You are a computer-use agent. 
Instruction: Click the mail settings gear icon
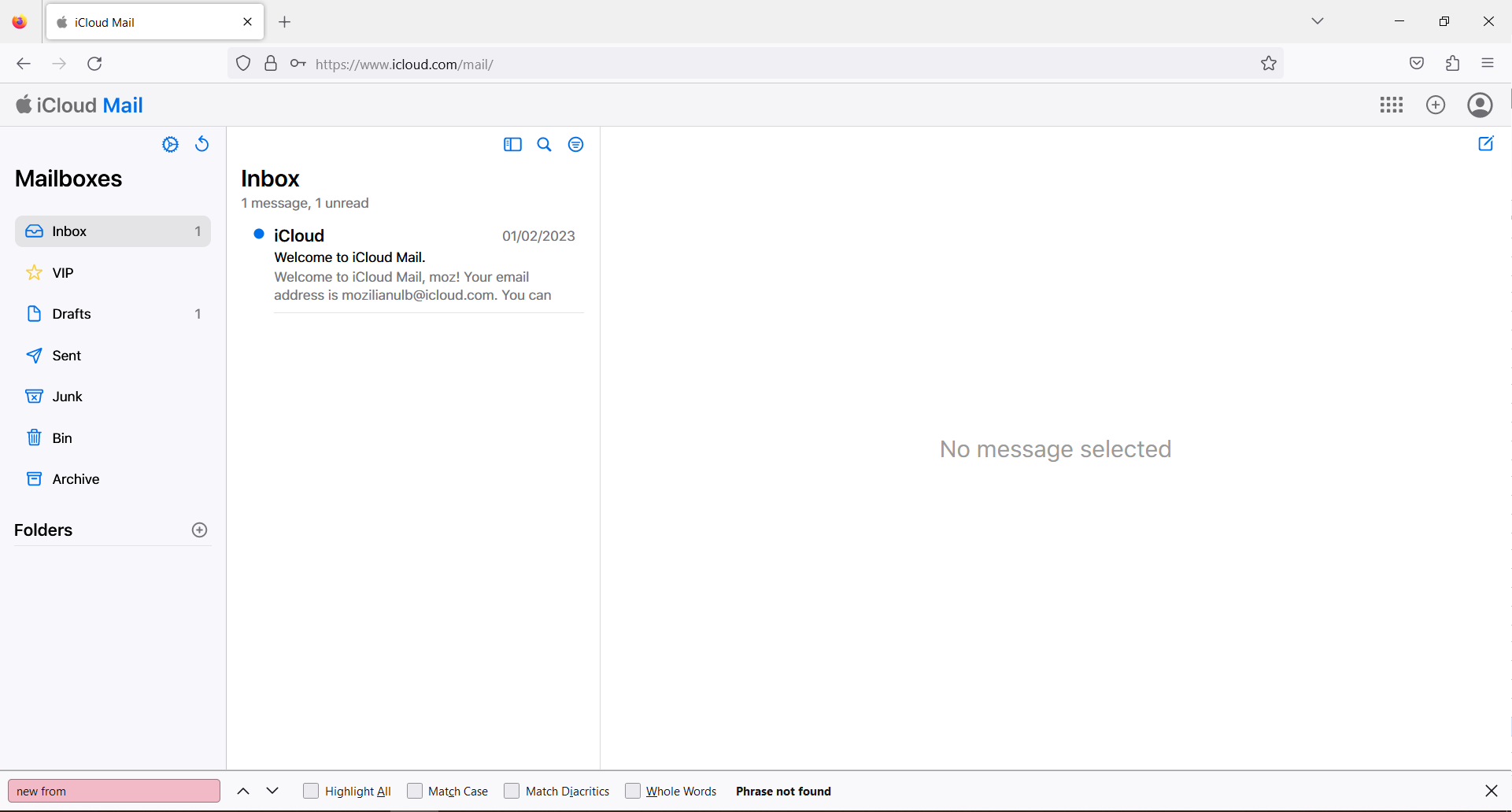coord(170,144)
